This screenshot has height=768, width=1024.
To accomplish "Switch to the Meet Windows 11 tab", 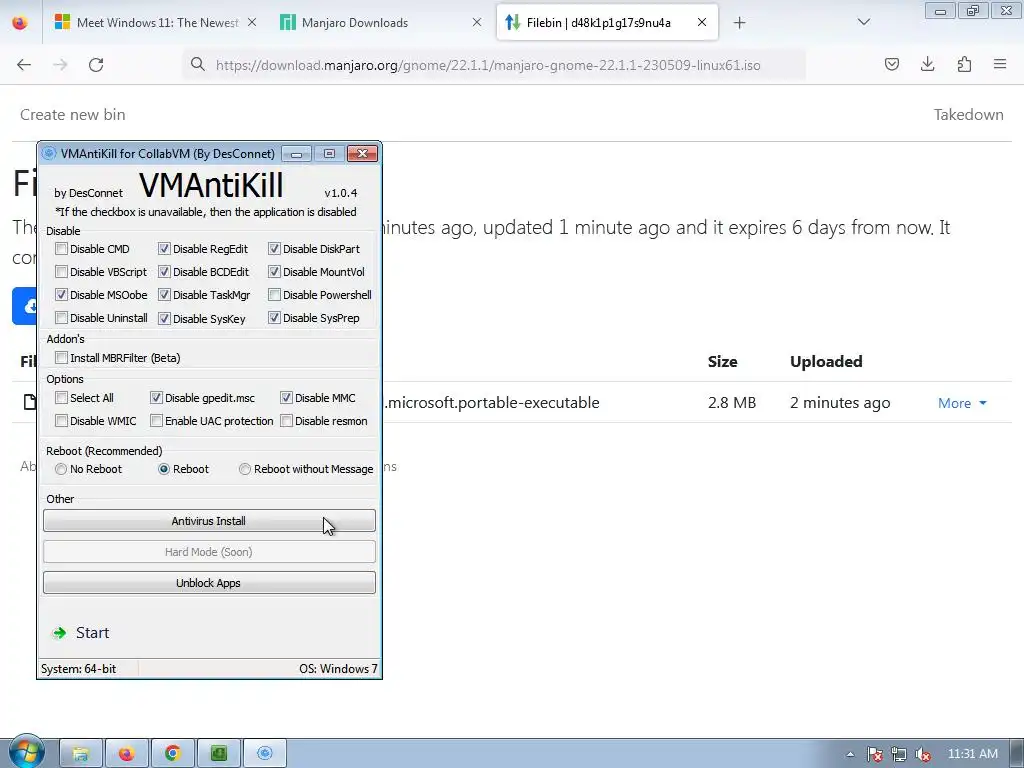I will 156,23.
